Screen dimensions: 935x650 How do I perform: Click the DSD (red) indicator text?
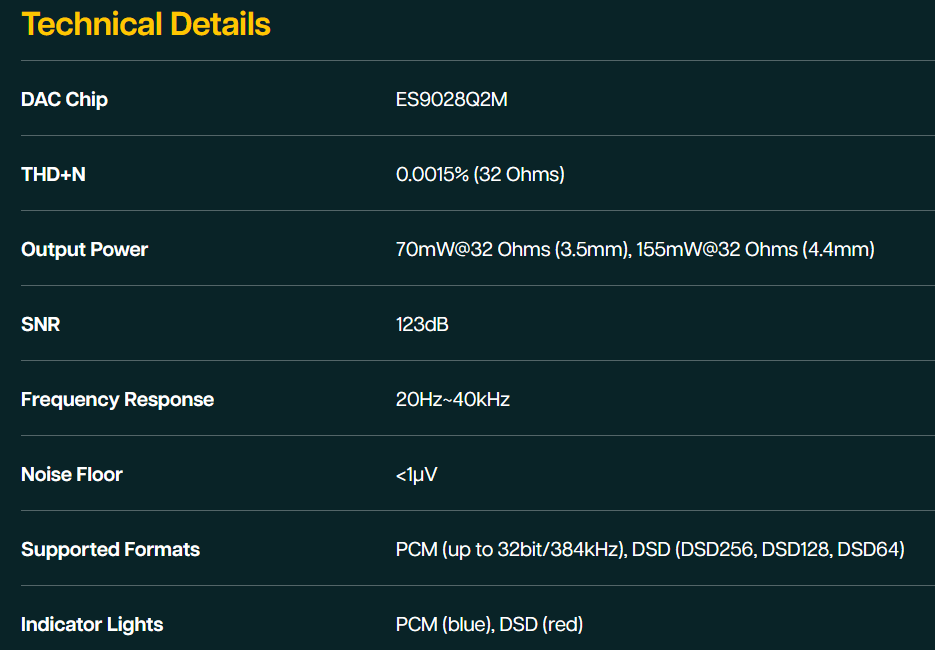(x=541, y=625)
